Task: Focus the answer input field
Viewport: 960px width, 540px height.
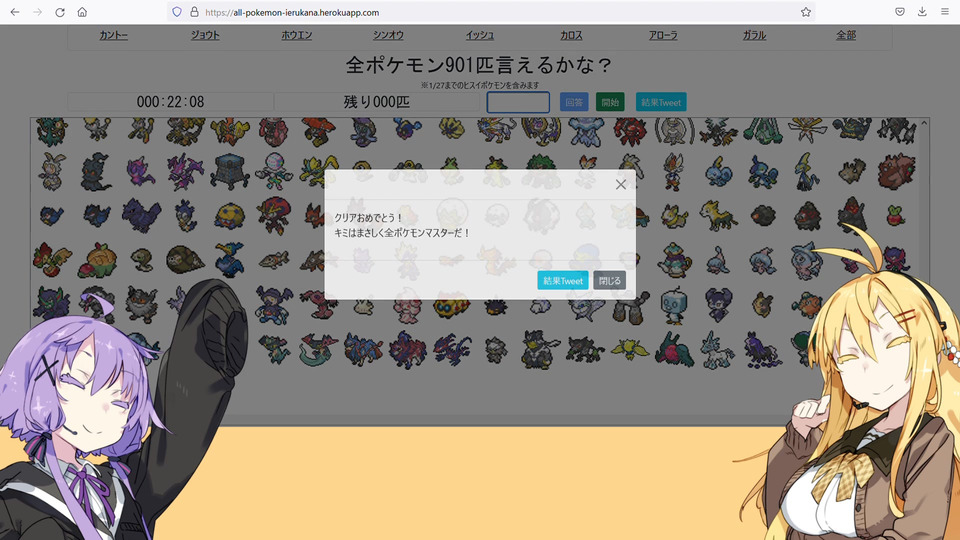Action: pyautogui.click(x=518, y=102)
